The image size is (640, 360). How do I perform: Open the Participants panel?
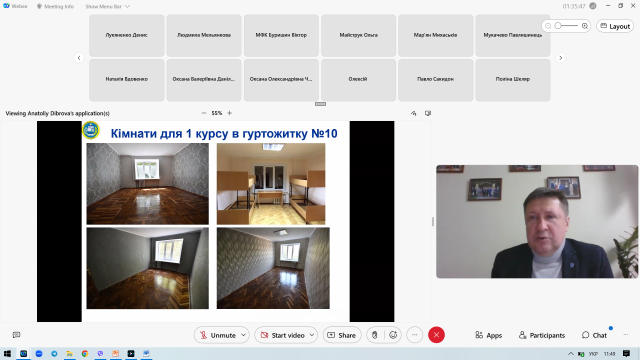point(542,335)
